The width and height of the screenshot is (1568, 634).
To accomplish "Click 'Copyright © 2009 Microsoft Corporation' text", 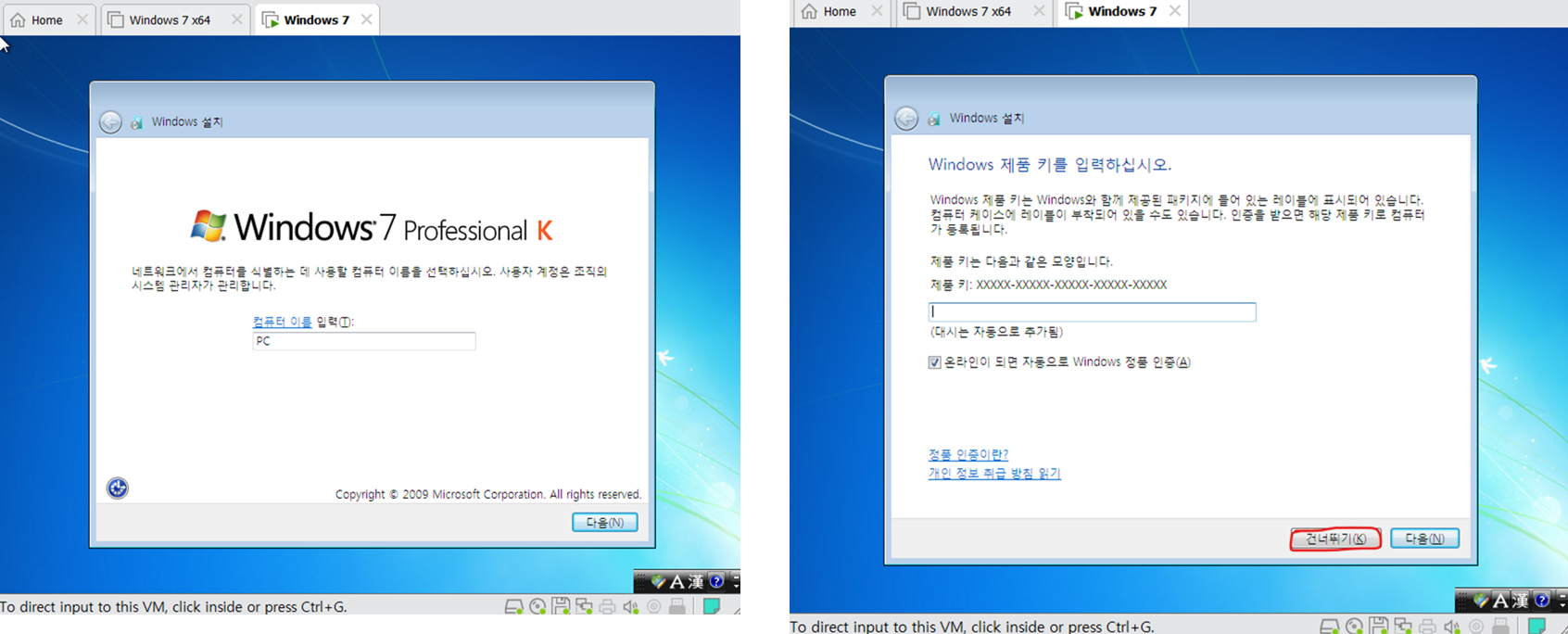I will [x=440, y=494].
